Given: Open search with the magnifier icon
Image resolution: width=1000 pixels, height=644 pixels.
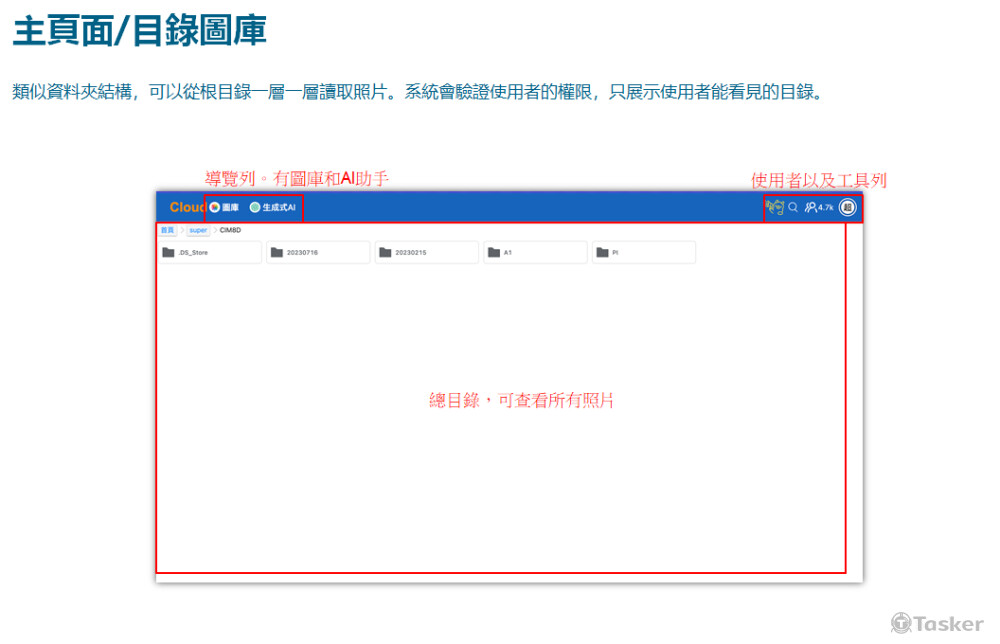Looking at the screenshot, I should click(793, 207).
